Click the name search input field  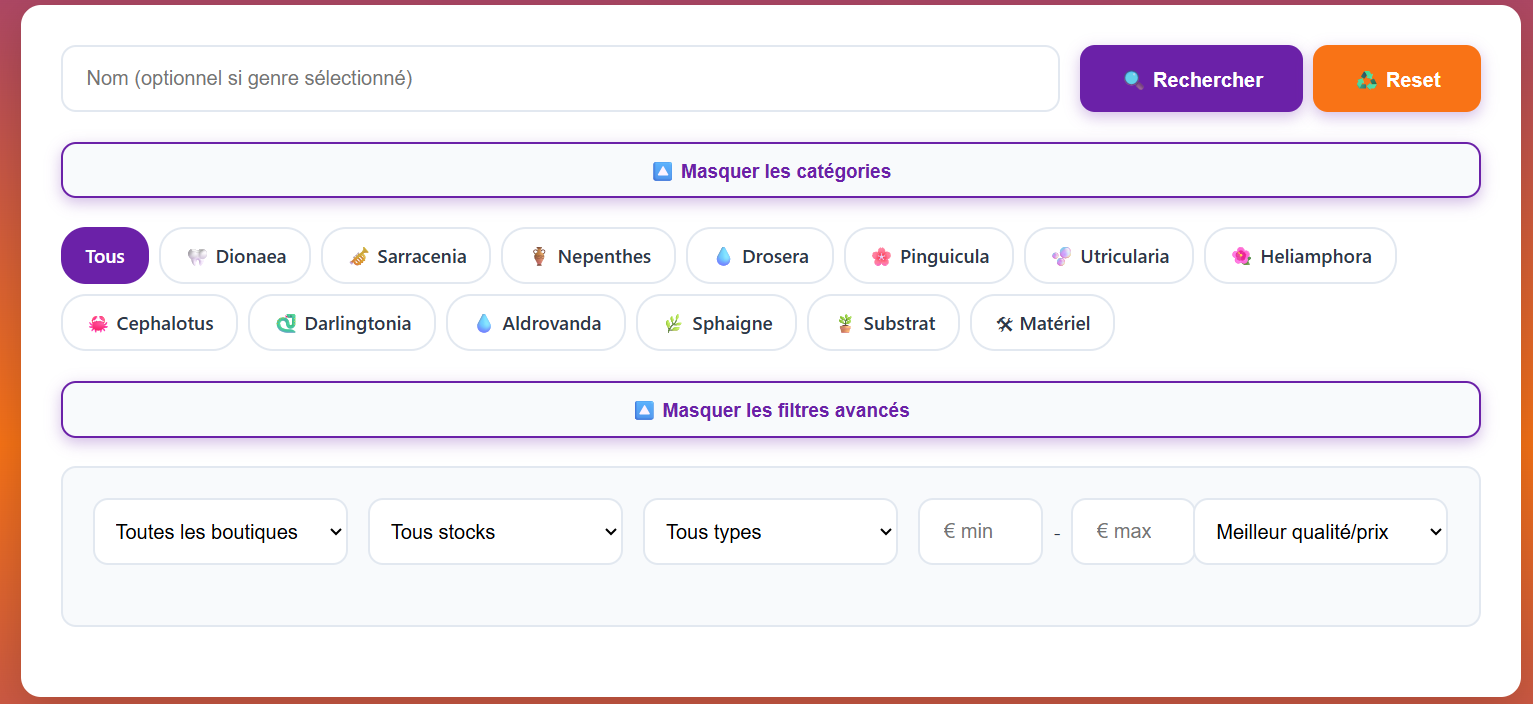(x=560, y=78)
